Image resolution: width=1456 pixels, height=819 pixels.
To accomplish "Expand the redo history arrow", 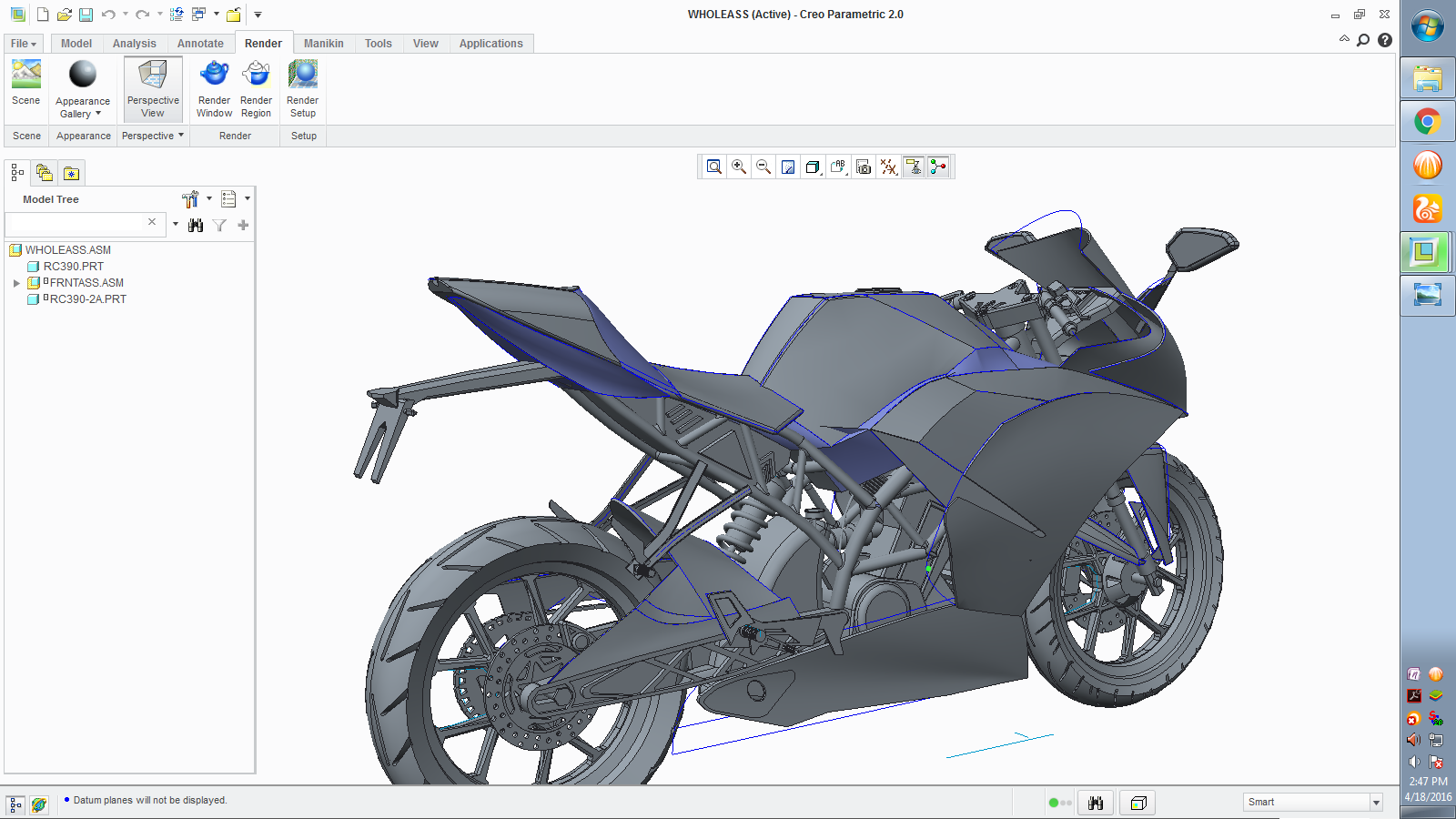I will pyautogui.click(x=159, y=15).
